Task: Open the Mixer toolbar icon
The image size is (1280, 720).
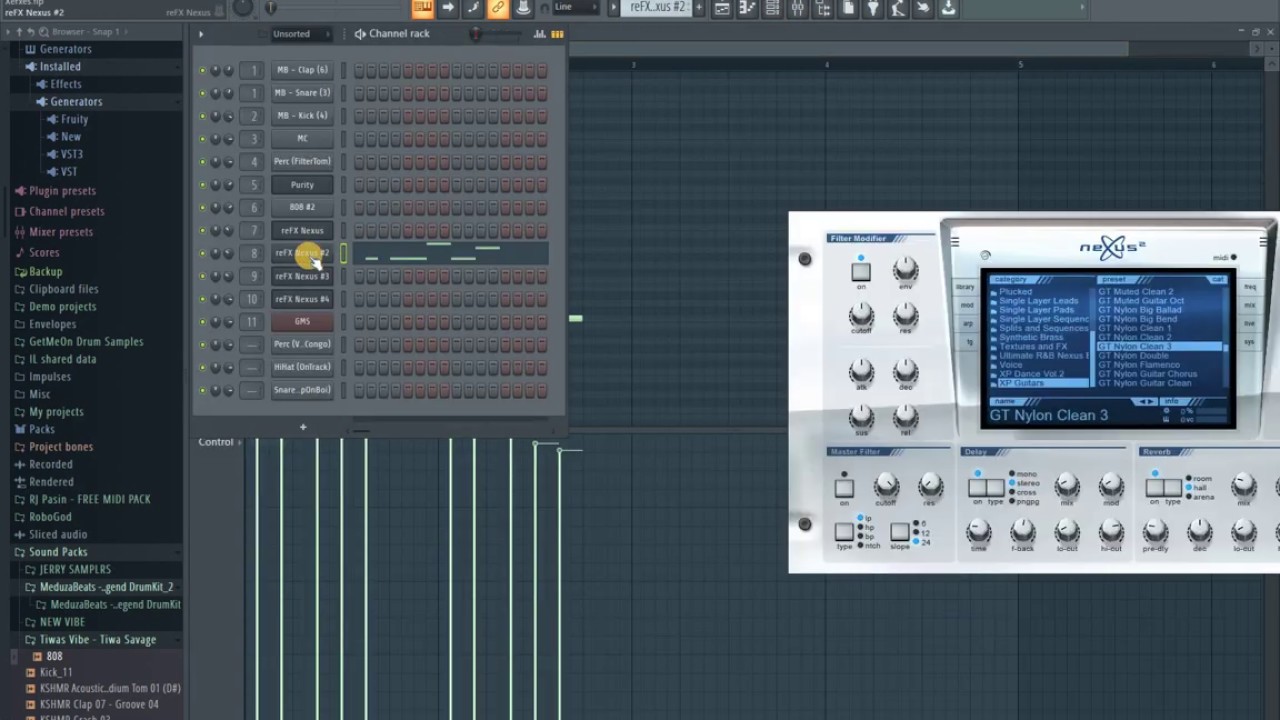Action: (797, 8)
